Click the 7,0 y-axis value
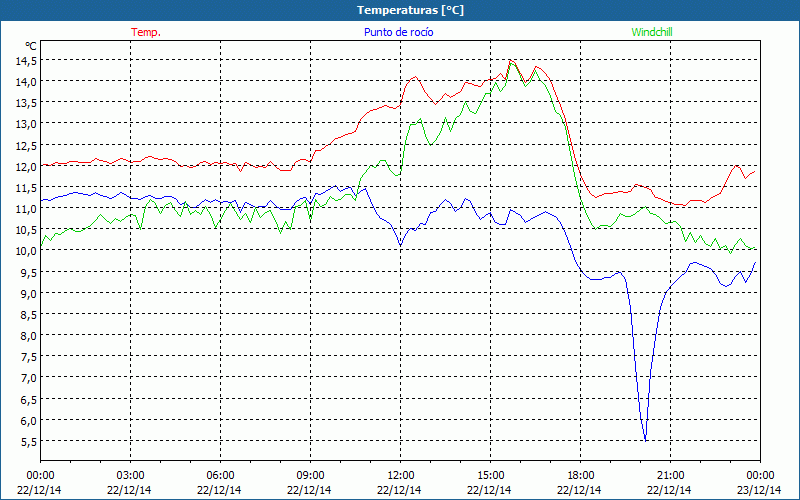Viewport: 800px width, 500px height. pyautogui.click(x=29, y=378)
